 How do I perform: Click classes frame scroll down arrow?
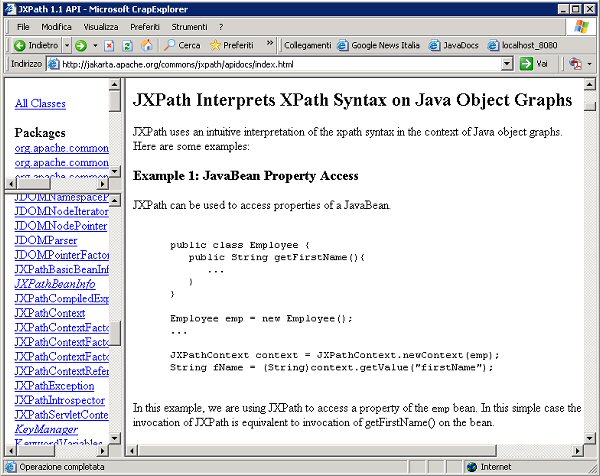(x=115, y=438)
